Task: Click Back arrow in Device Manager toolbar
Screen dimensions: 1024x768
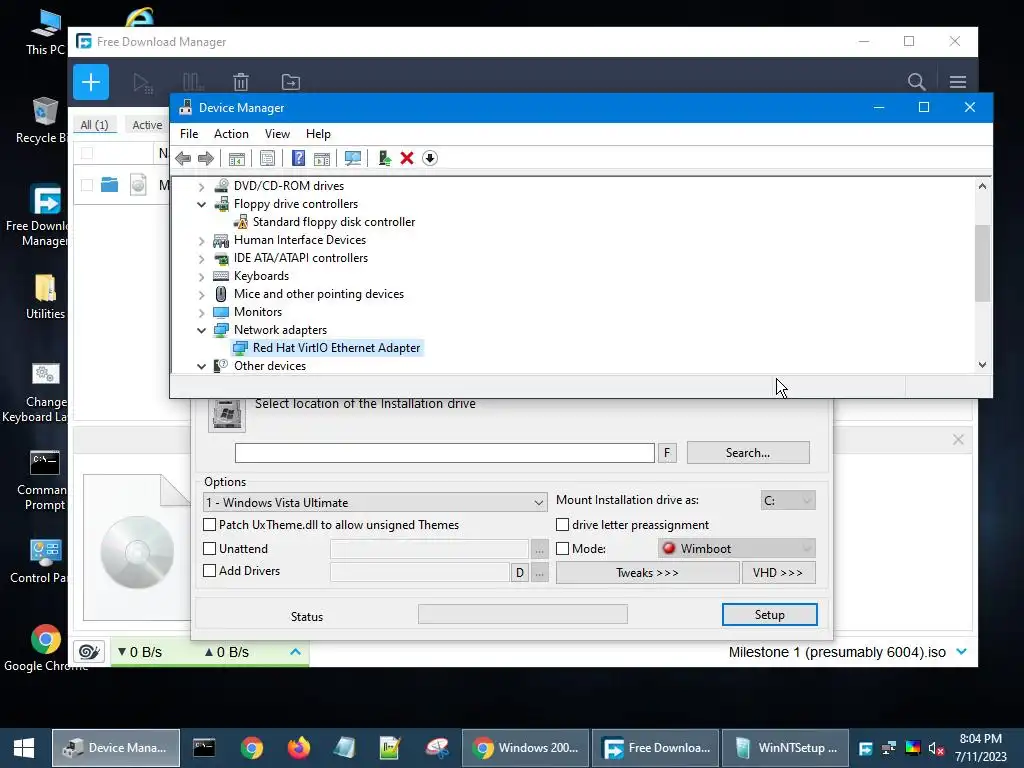Action: (184, 158)
